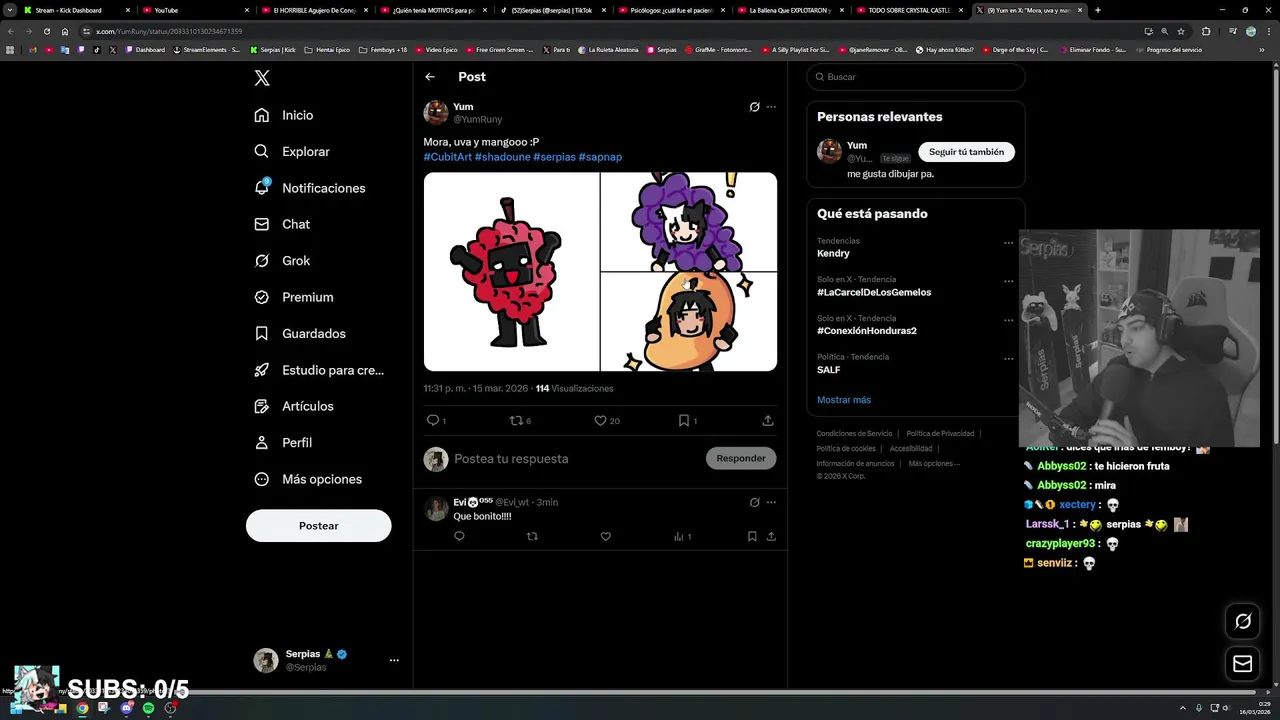
Task: Open #ConexiónHonduras2 trend
Action: coord(867,331)
